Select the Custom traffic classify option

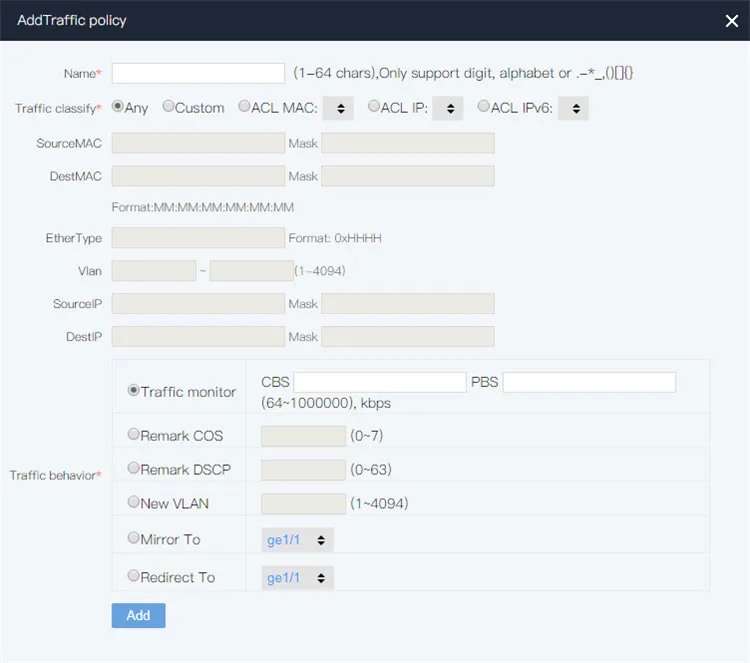pyautogui.click(x=168, y=107)
